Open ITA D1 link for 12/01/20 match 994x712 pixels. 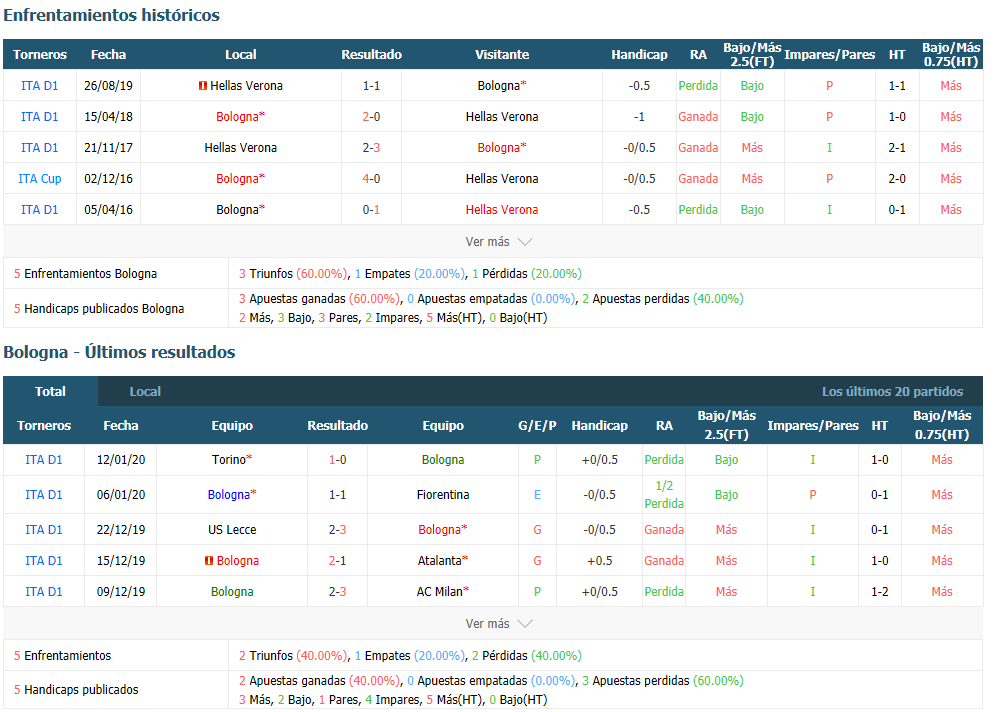tap(44, 460)
